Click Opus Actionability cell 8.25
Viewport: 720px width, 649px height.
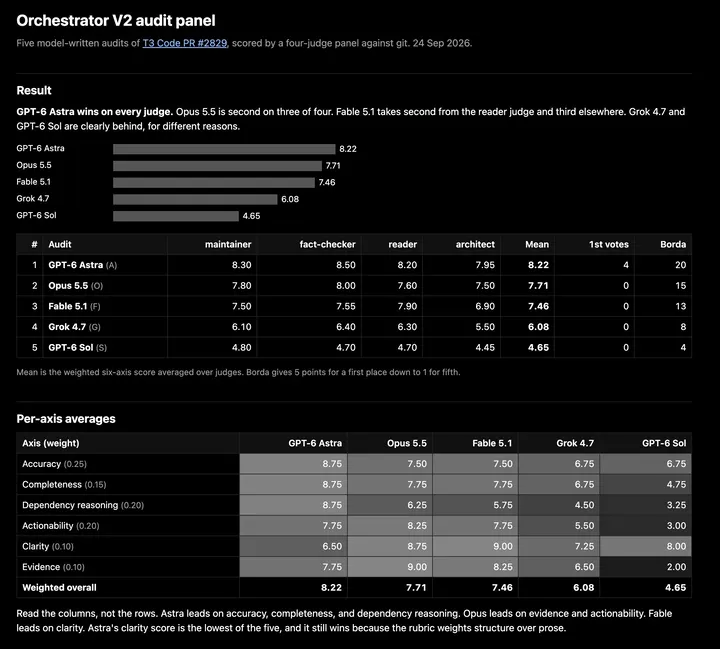coord(390,526)
